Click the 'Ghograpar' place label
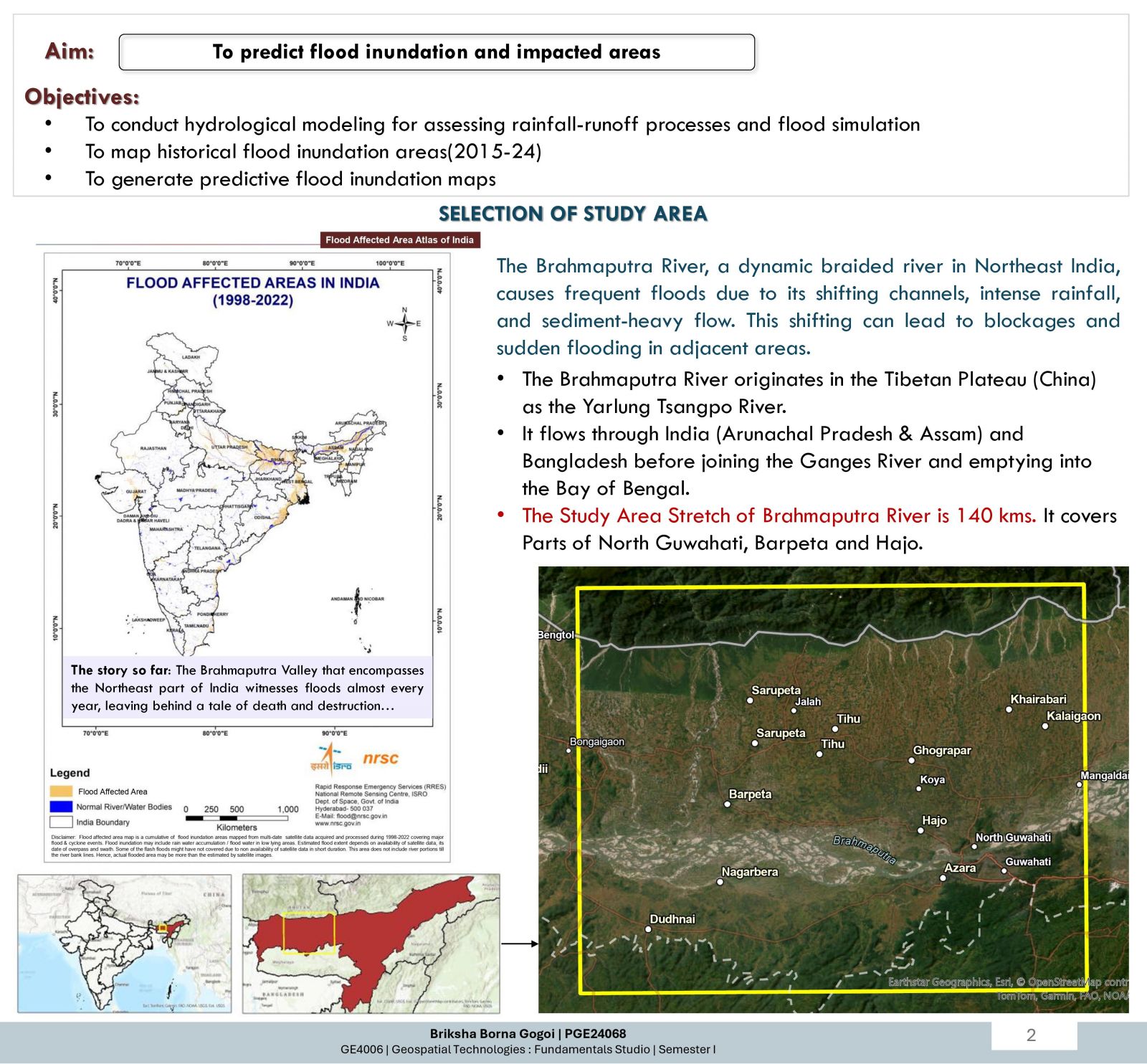This screenshot has height=1064, width=1147. (942, 751)
